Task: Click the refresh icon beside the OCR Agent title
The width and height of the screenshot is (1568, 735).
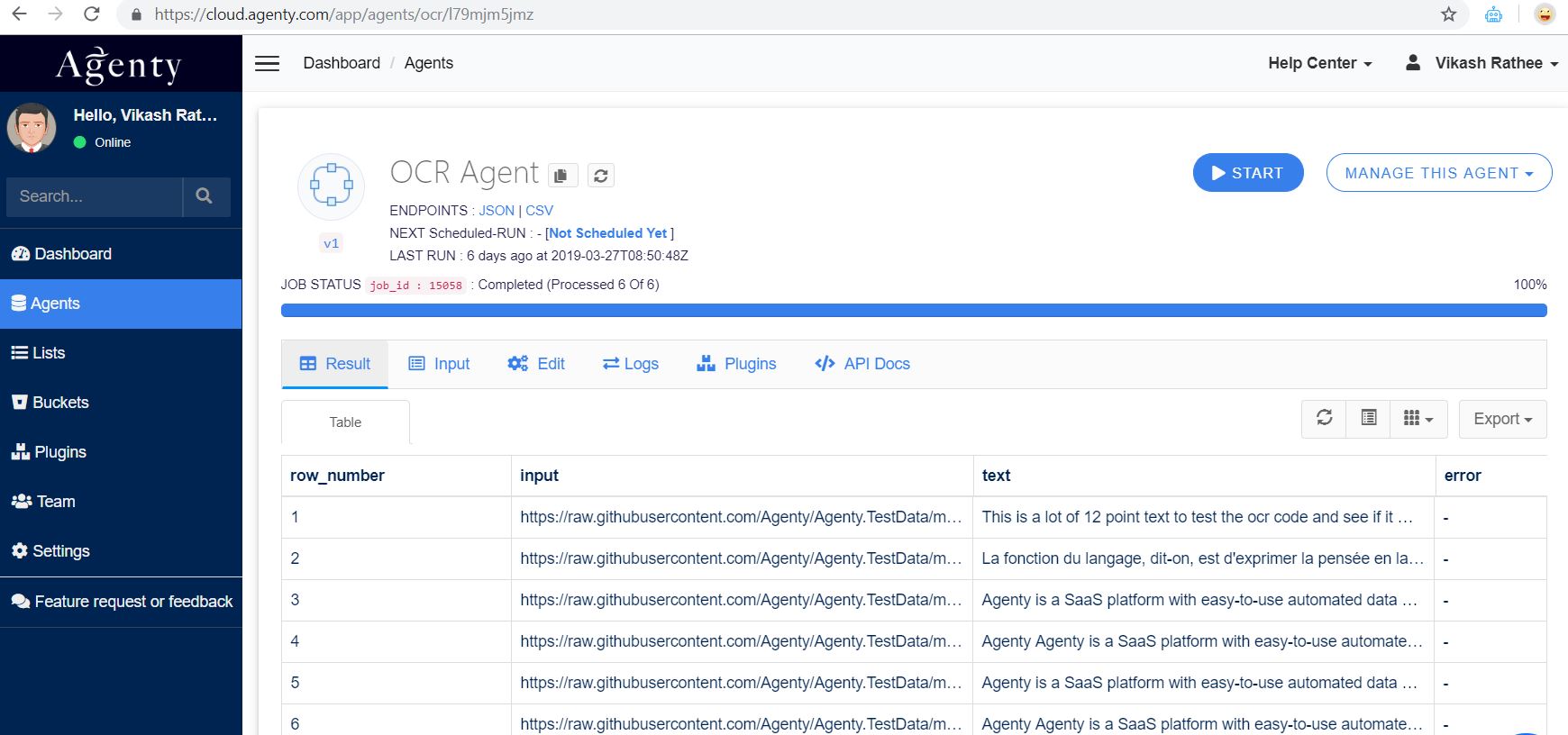Action: coord(601,176)
